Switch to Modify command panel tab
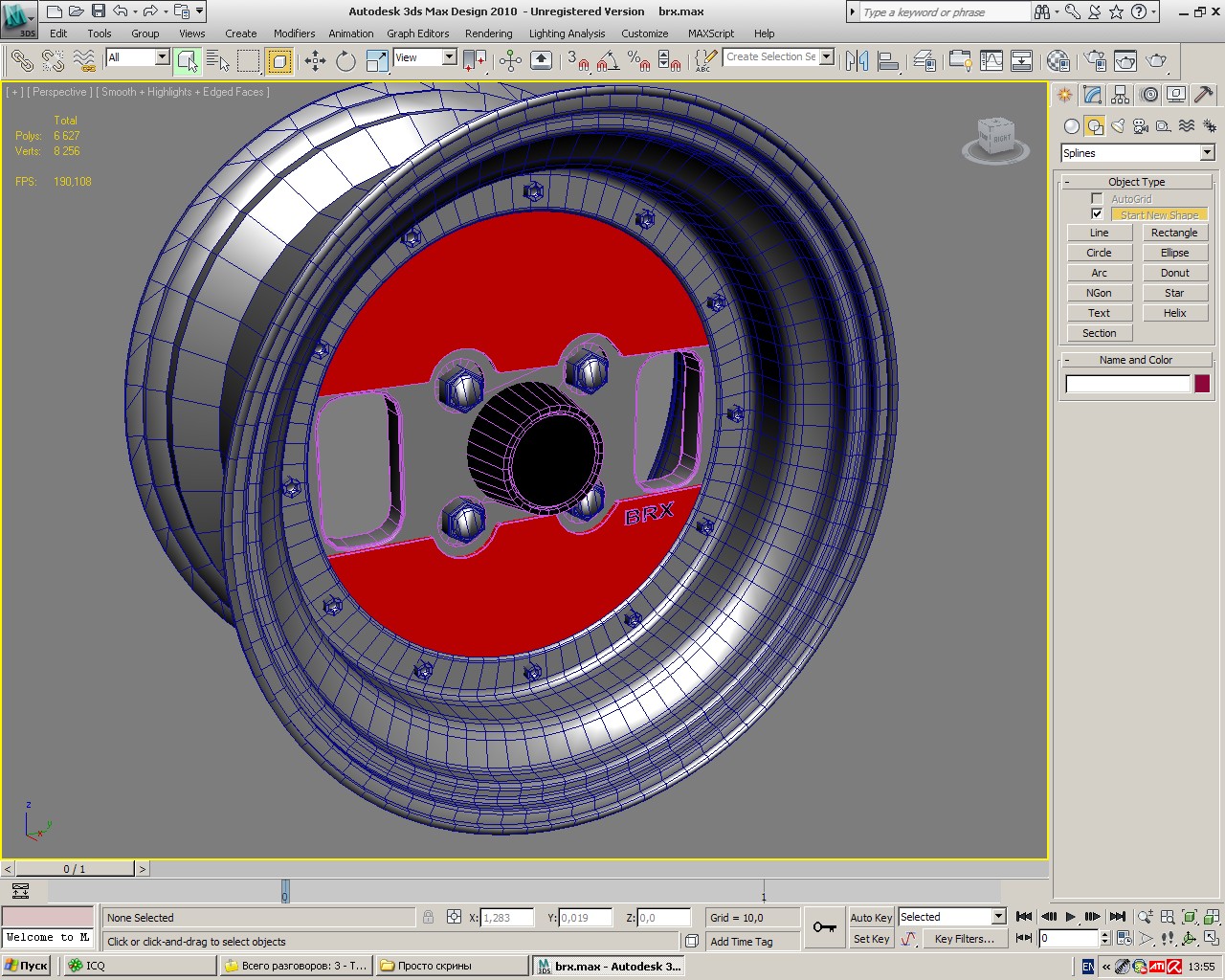Screen dimensions: 1225x980 [x=1093, y=94]
